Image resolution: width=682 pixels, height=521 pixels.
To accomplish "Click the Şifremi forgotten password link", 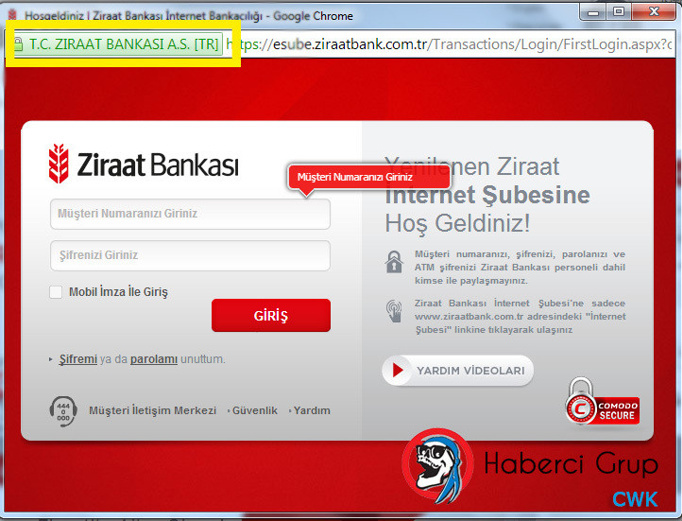I will coord(78,359).
